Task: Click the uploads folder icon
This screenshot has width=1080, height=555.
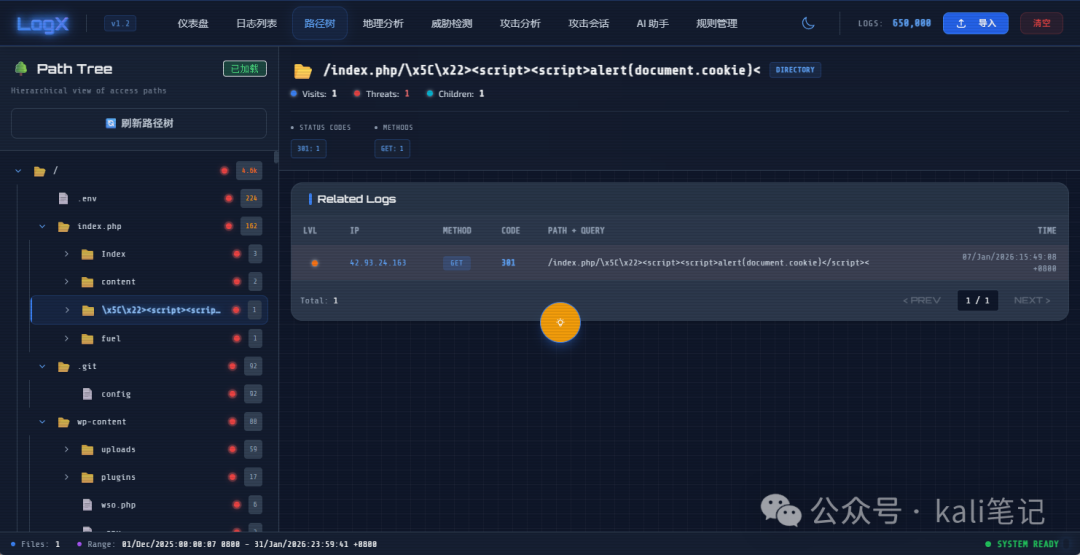Action: 87,450
